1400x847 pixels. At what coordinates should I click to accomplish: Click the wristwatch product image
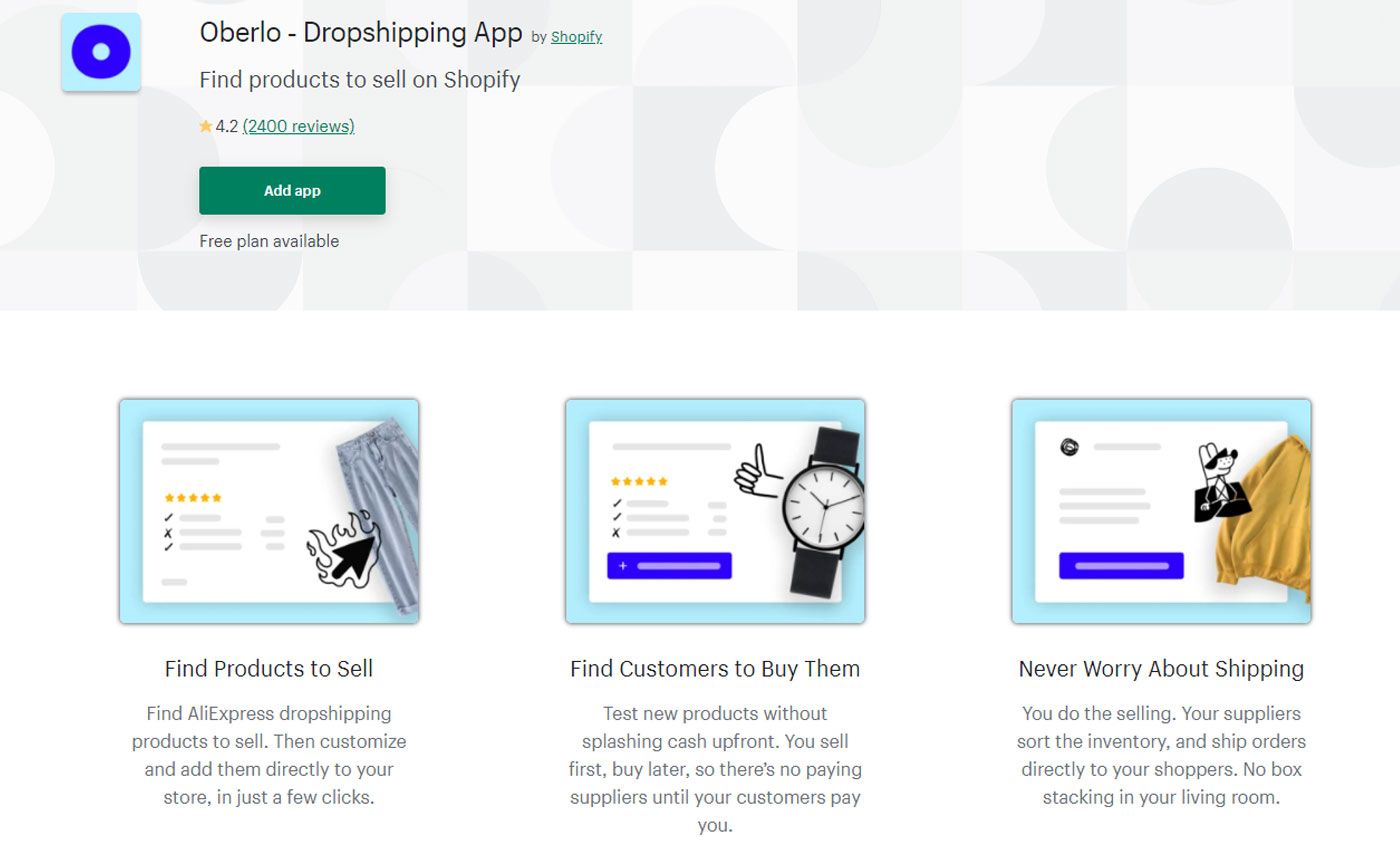click(x=824, y=511)
